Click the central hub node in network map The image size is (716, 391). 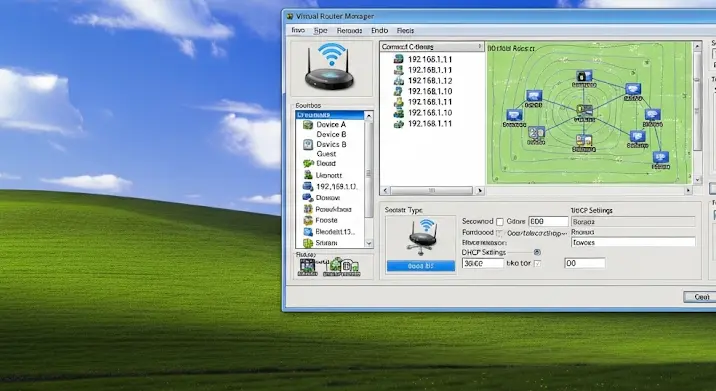pos(584,110)
